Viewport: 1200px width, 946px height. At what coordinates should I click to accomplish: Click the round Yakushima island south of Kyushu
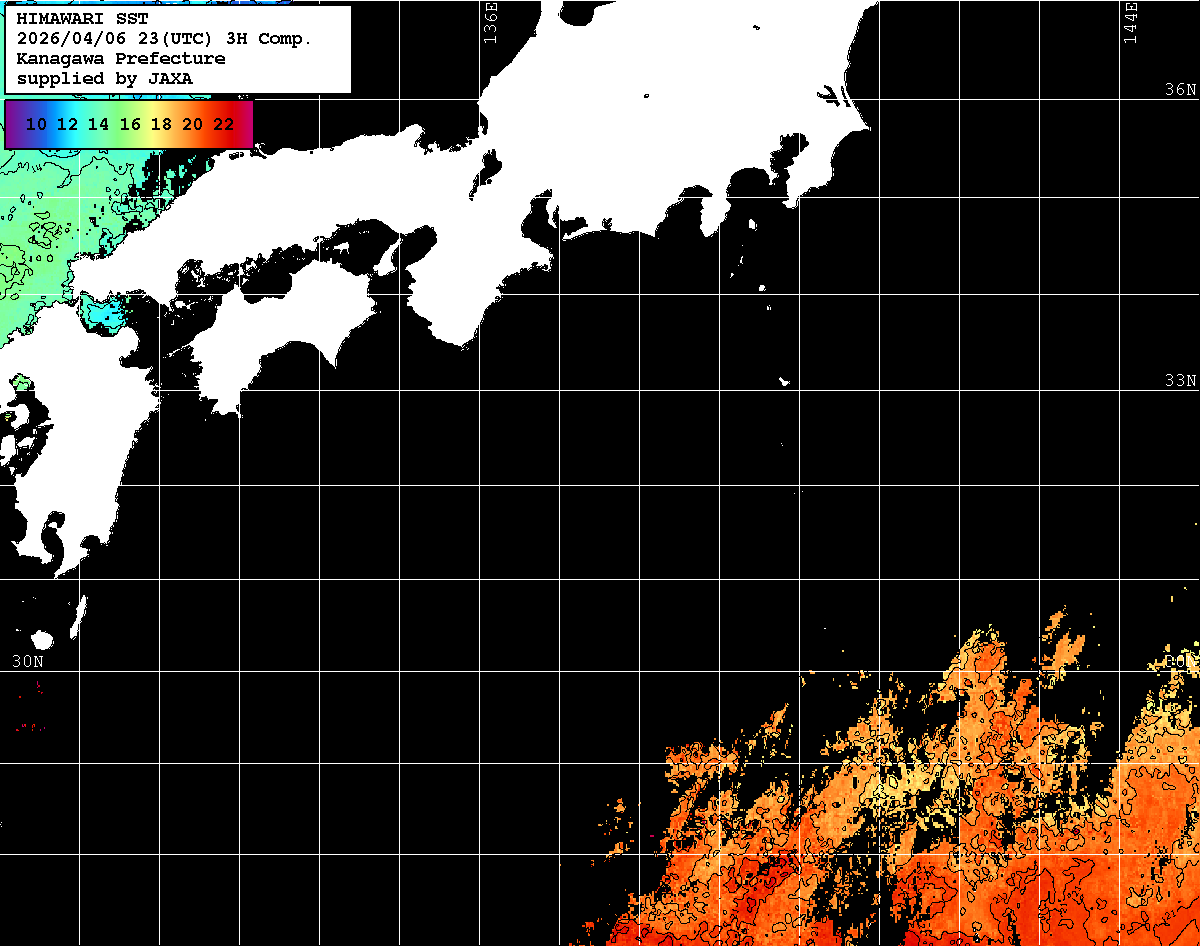point(42,639)
